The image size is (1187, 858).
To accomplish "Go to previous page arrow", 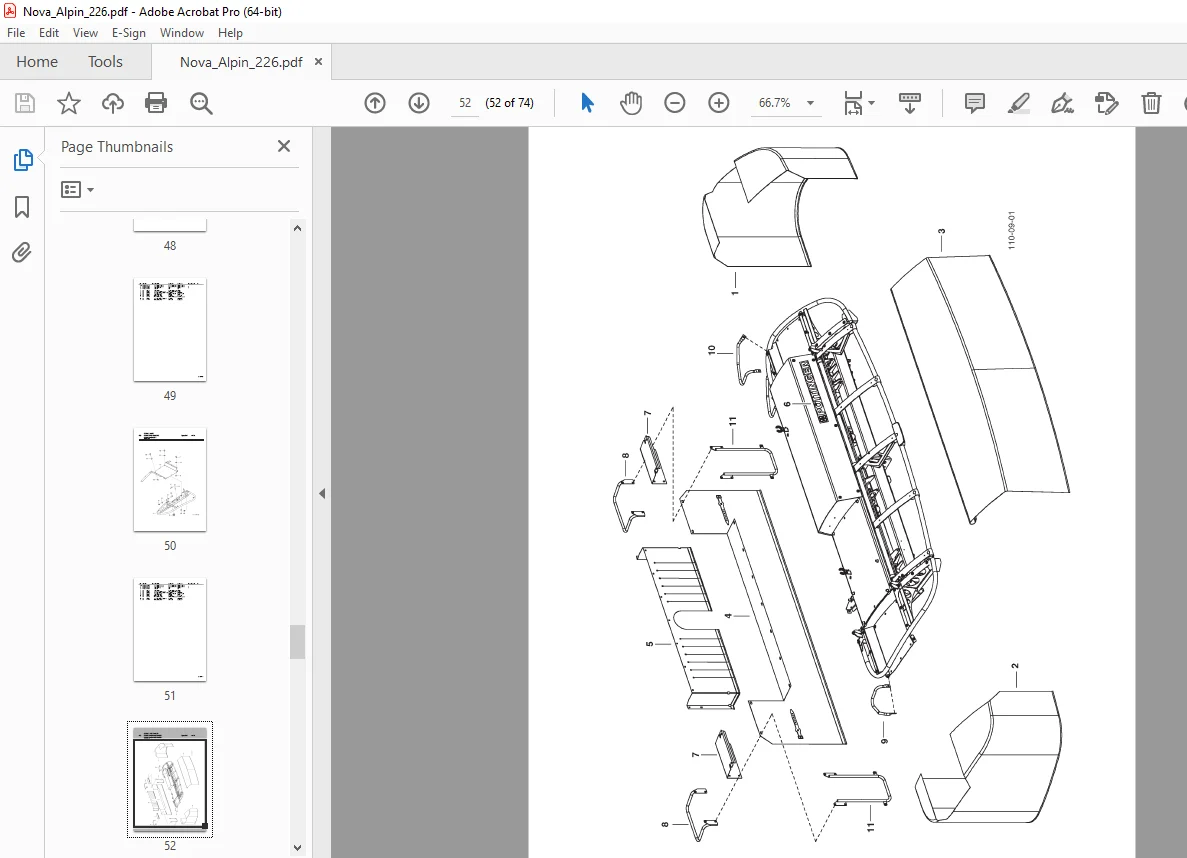I will coord(375,103).
